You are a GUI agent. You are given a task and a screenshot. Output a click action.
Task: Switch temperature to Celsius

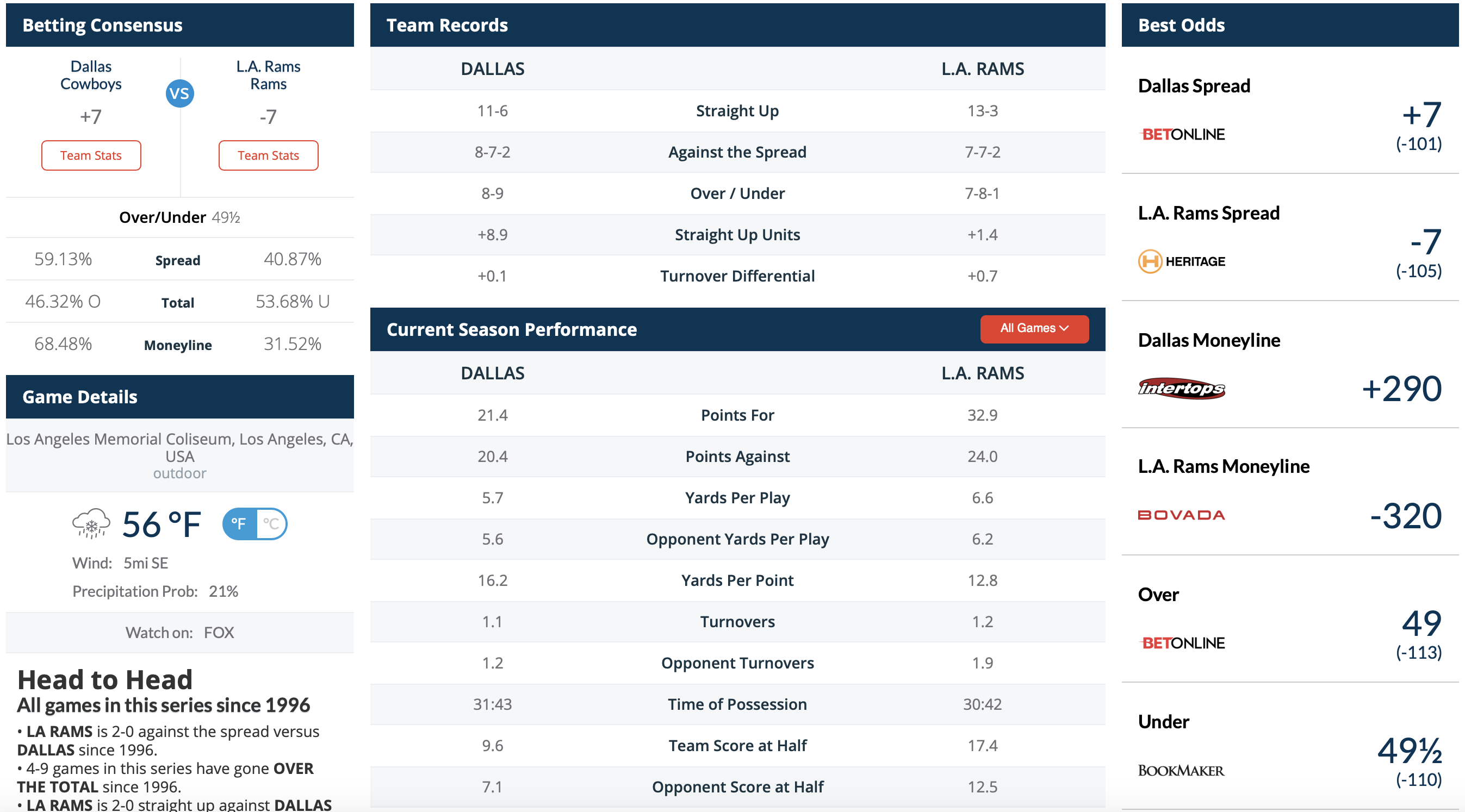click(x=271, y=523)
